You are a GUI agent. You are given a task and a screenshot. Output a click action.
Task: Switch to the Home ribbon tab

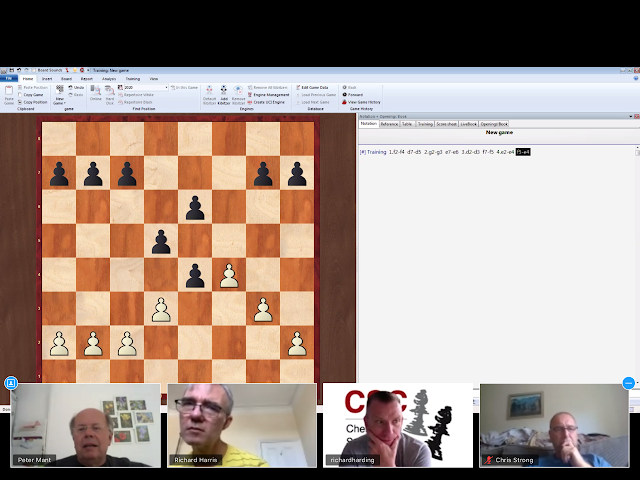pos(28,79)
